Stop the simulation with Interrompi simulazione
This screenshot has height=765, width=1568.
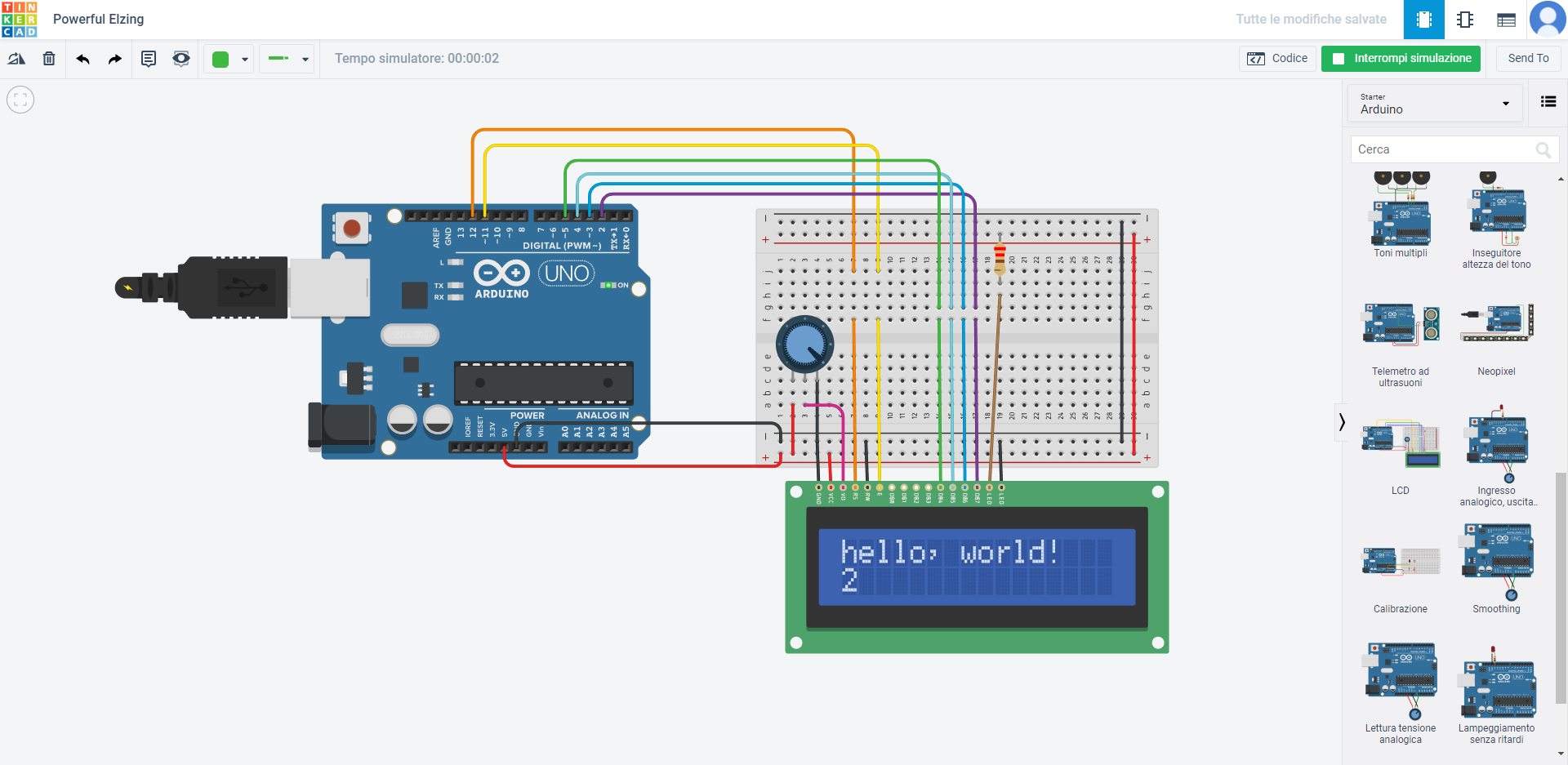[x=1401, y=59]
